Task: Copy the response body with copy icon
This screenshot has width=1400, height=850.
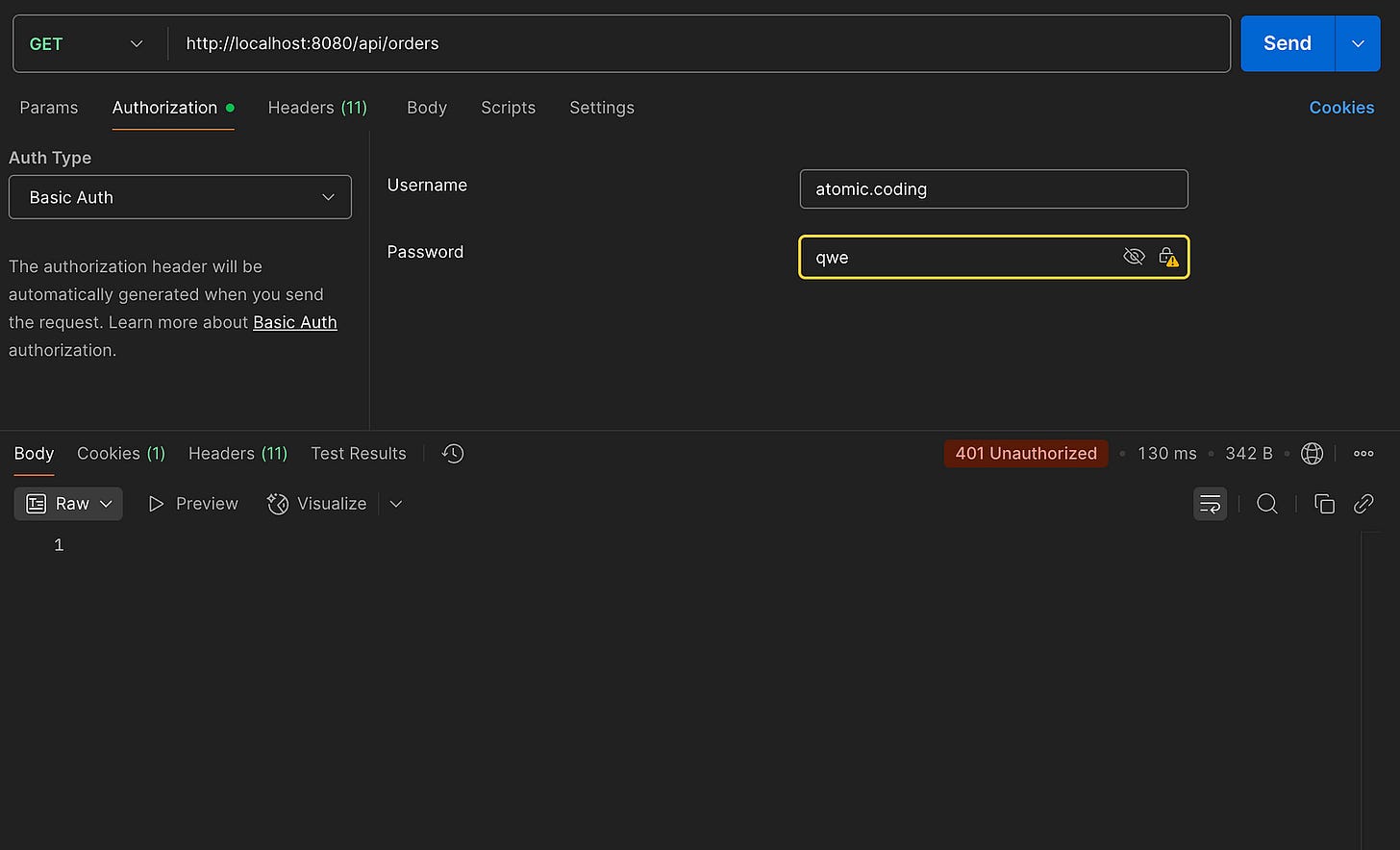Action: pos(1324,504)
